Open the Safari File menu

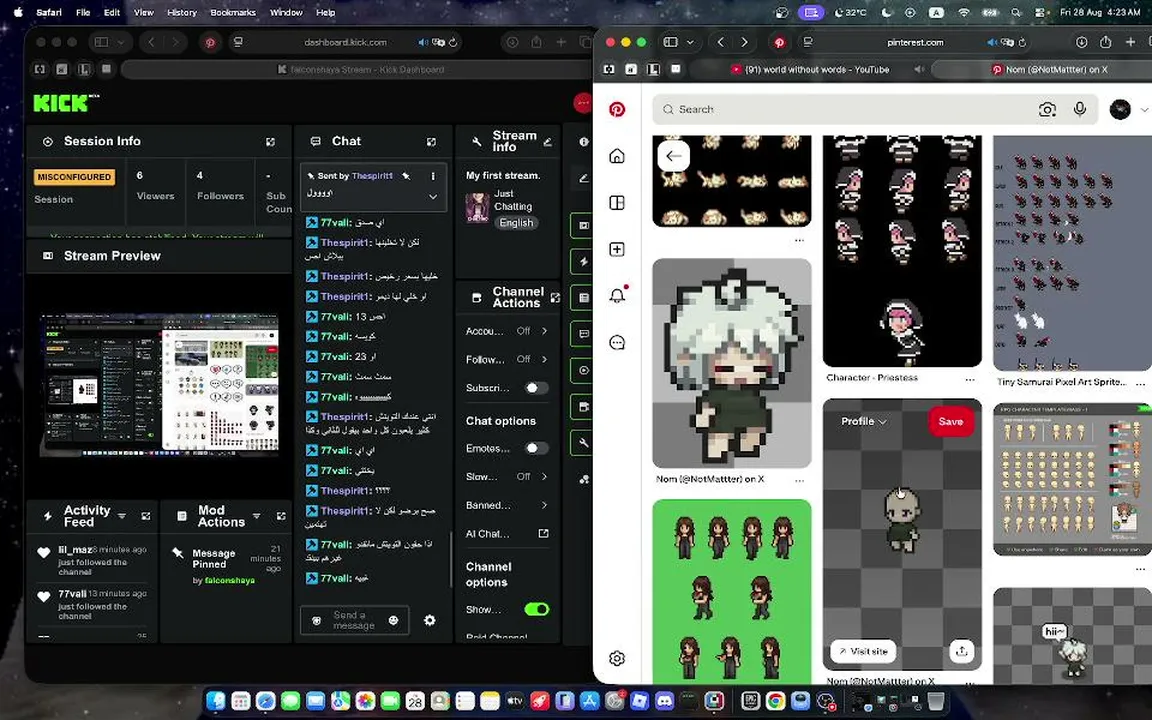click(83, 12)
